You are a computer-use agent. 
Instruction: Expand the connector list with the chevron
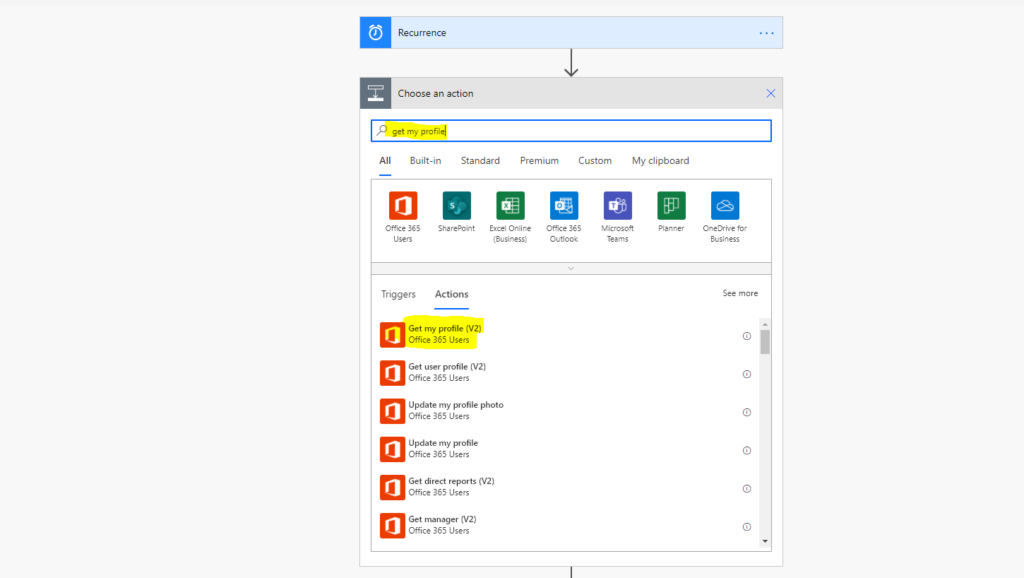pos(571,268)
